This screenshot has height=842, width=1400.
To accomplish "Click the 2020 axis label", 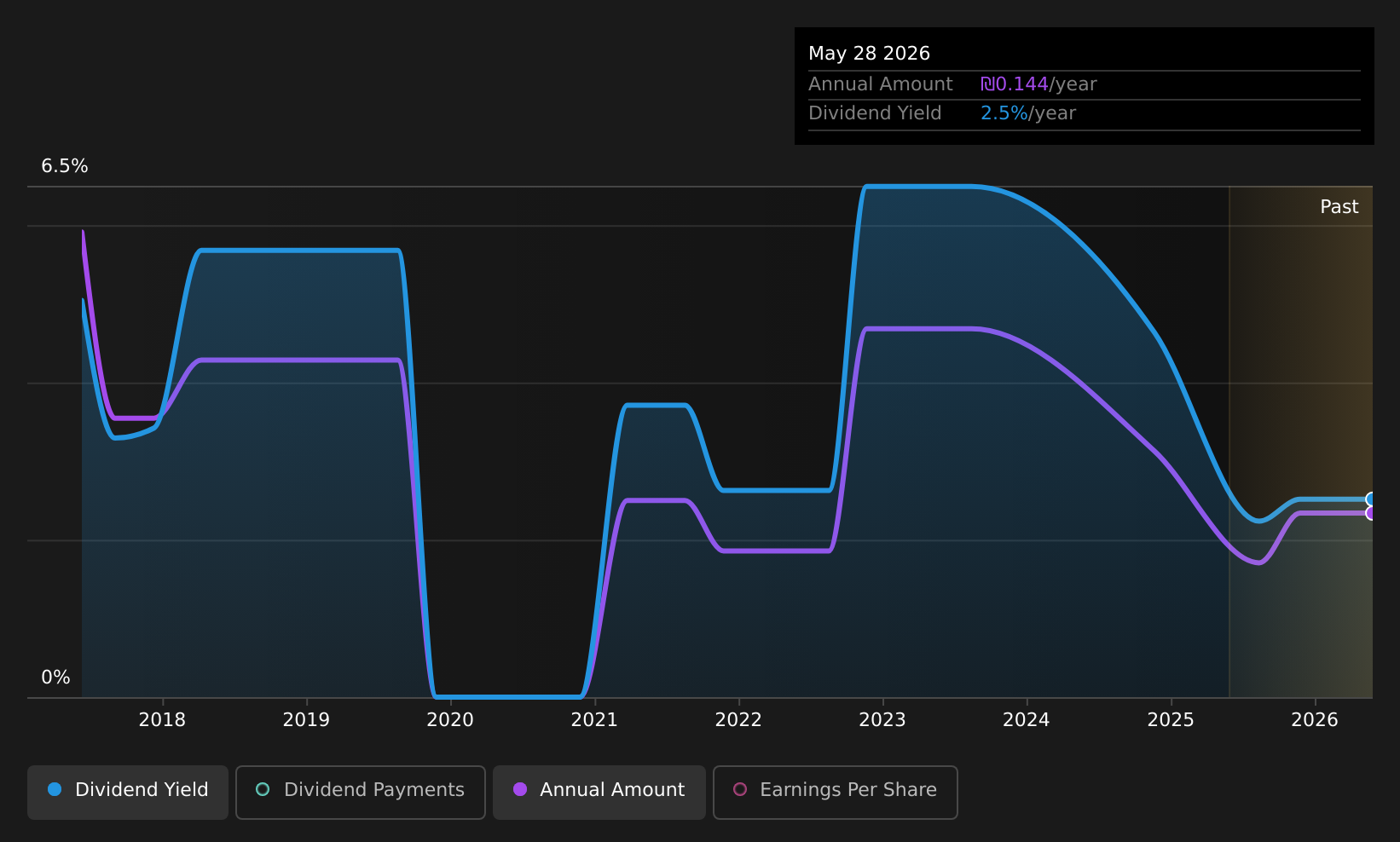I will pos(450,720).
